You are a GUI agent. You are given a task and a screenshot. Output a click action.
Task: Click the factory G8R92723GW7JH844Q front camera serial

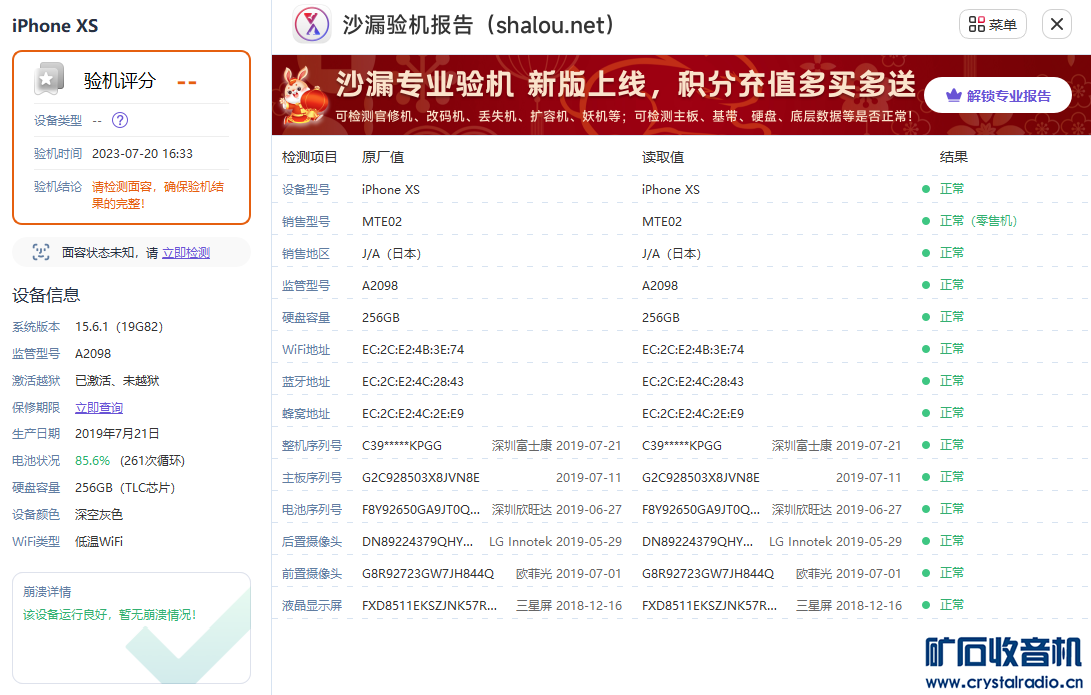(428, 574)
